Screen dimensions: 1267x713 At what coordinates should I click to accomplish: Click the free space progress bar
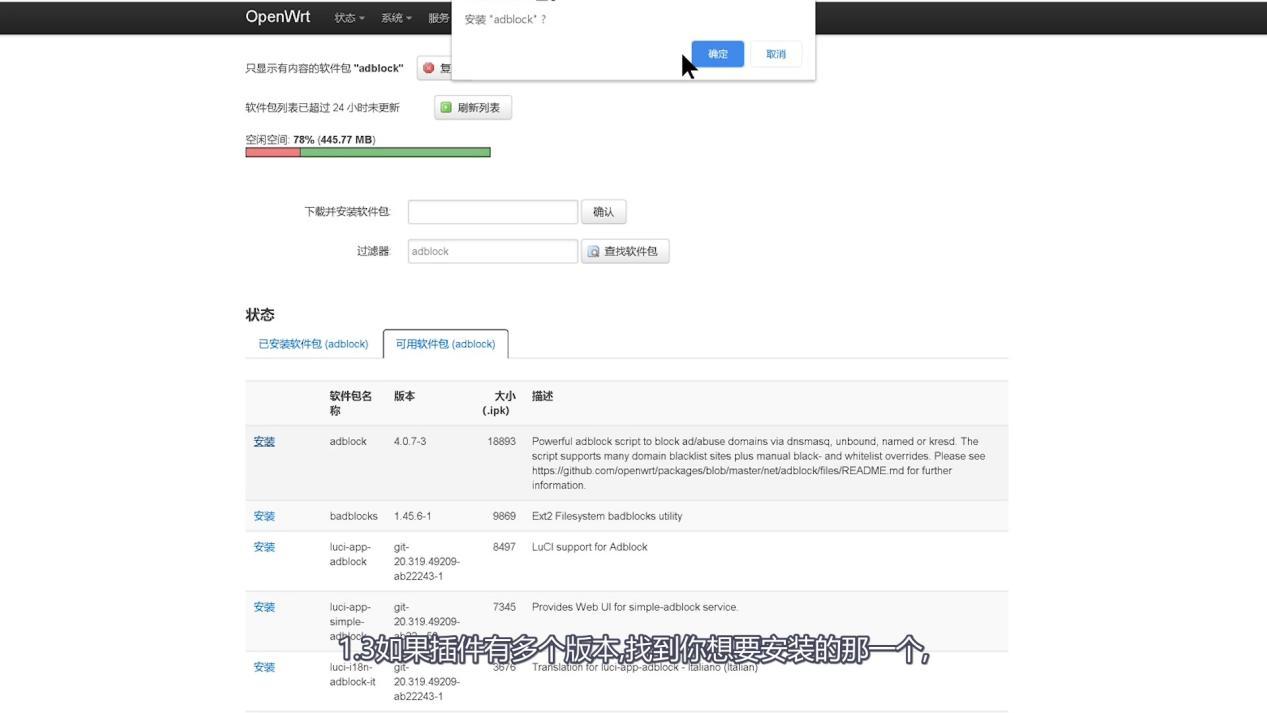[x=367, y=151]
